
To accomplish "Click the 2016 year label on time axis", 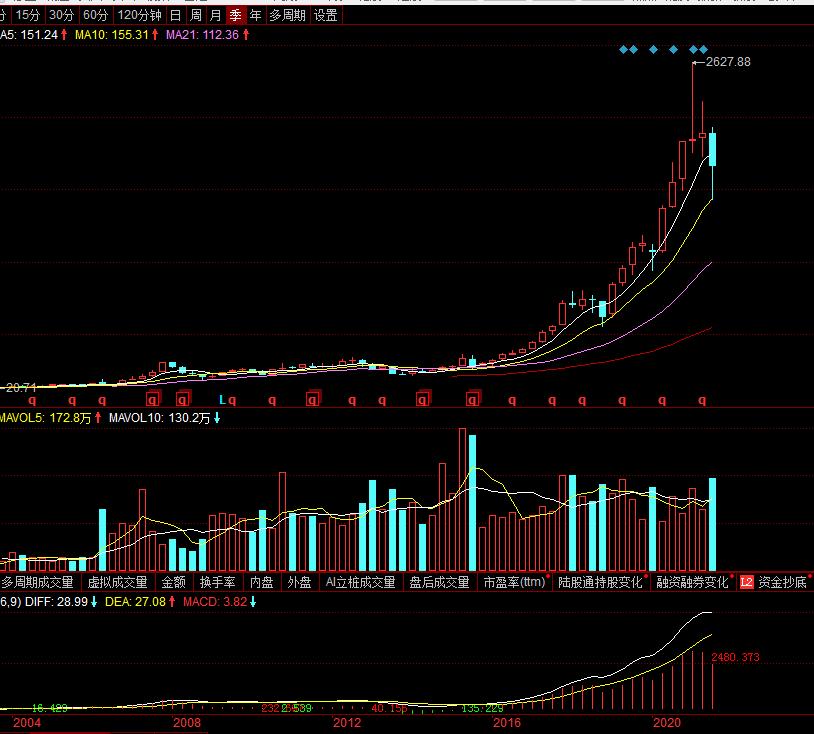I will coord(507,723).
